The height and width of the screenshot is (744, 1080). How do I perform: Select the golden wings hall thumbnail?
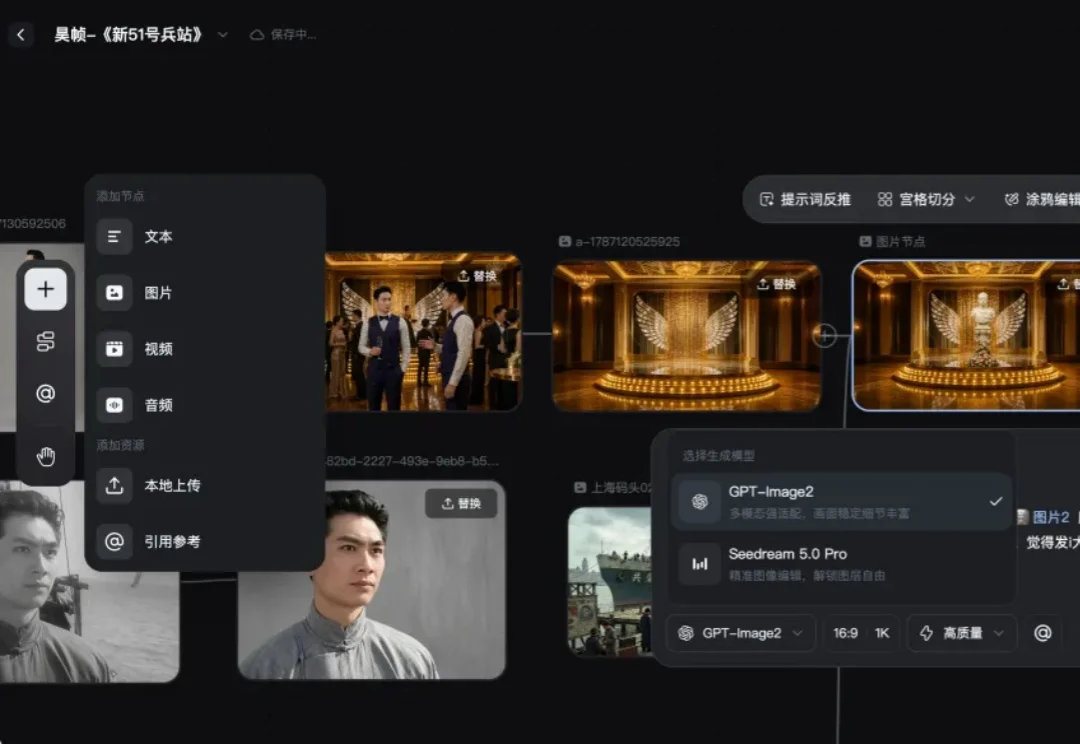tap(687, 336)
